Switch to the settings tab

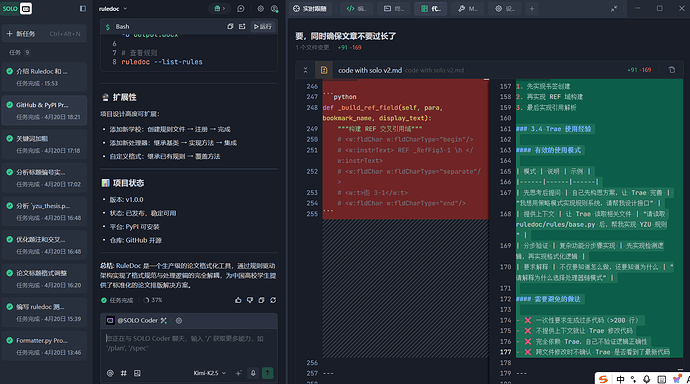[x=505, y=9]
